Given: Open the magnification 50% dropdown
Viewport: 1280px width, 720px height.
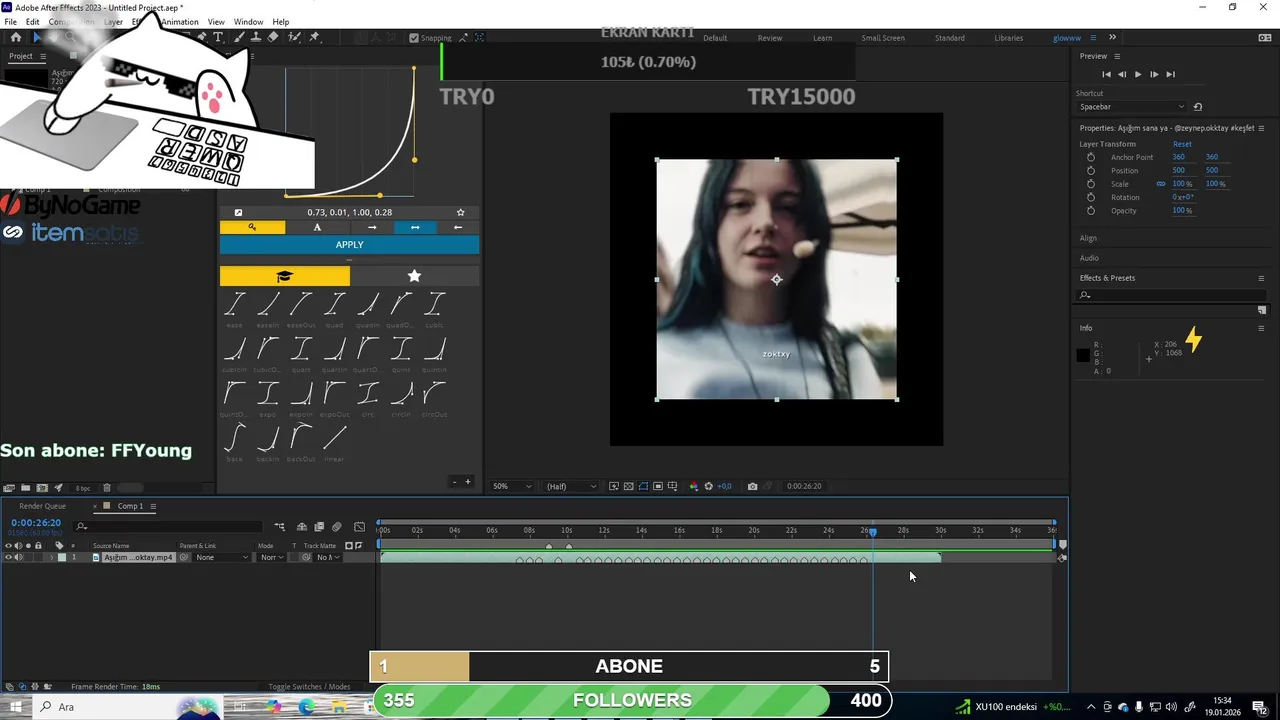Looking at the screenshot, I should click(x=512, y=486).
